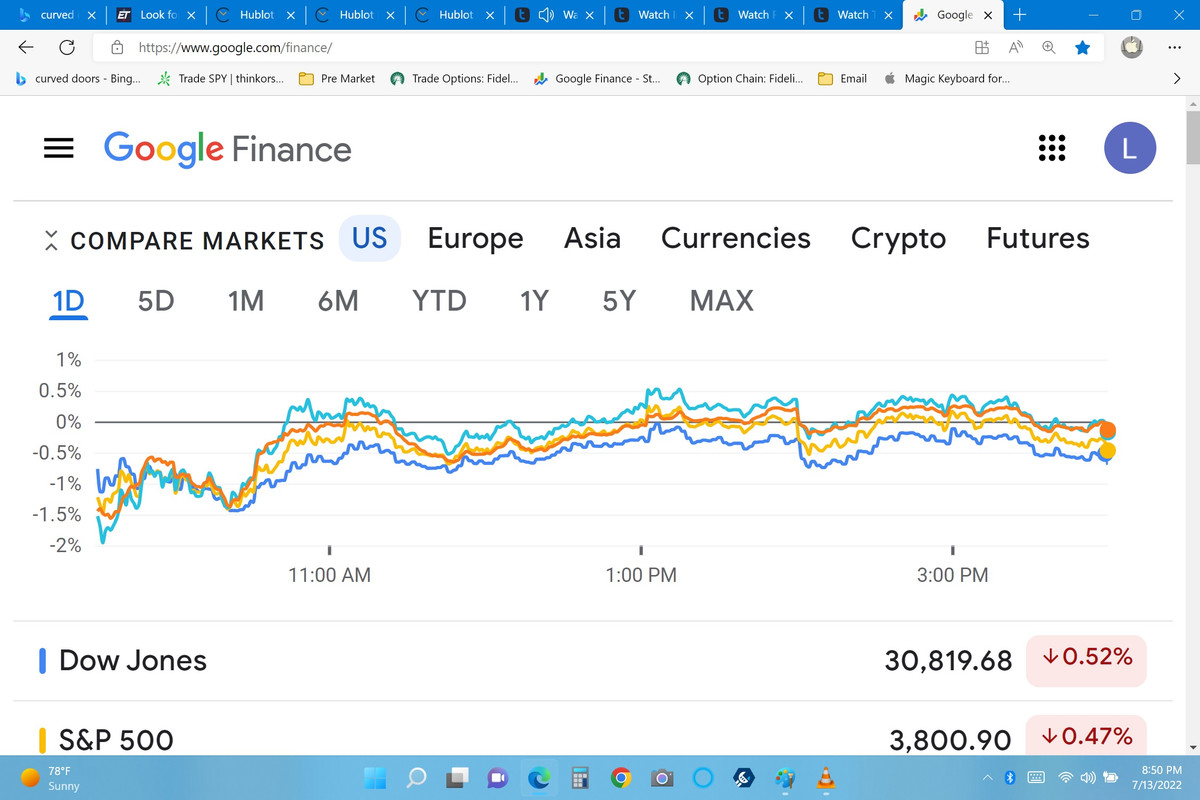
Task: Switch to the Futures tab
Action: point(1038,238)
